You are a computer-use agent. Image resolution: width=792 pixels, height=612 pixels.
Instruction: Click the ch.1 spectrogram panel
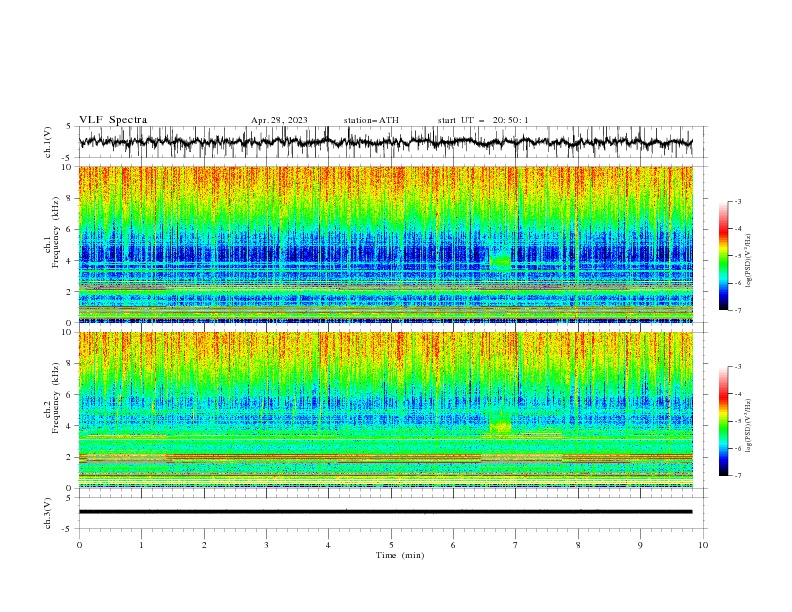click(x=385, y=244)
